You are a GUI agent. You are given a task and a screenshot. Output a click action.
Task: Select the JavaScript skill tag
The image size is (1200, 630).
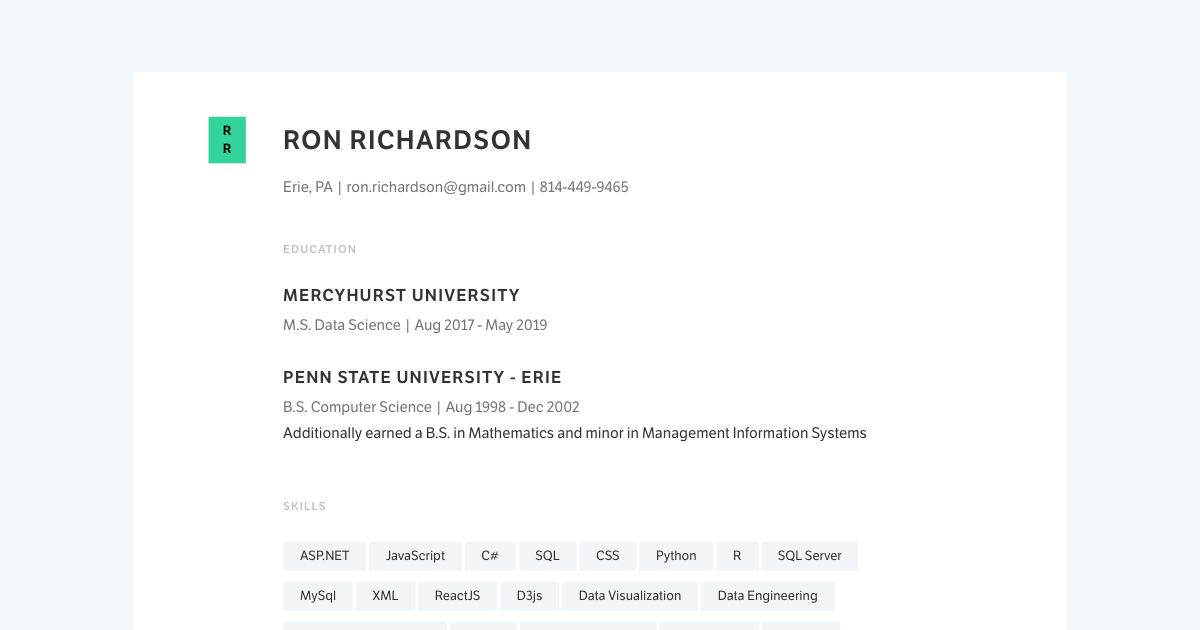pos(415,556)
